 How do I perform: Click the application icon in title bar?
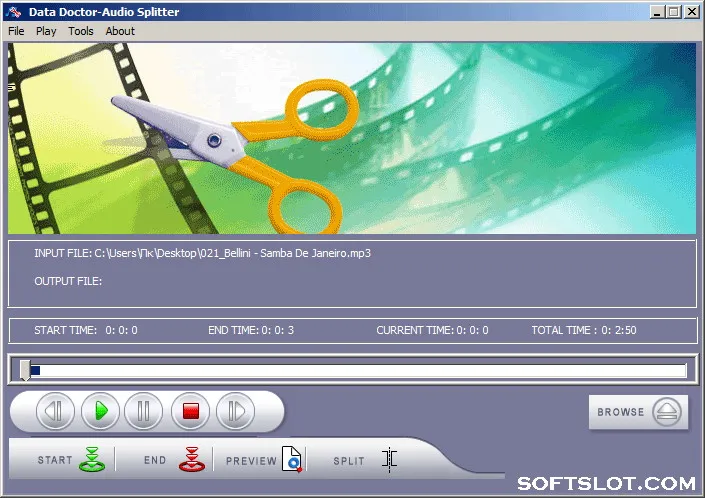click(x=13, y=12)
